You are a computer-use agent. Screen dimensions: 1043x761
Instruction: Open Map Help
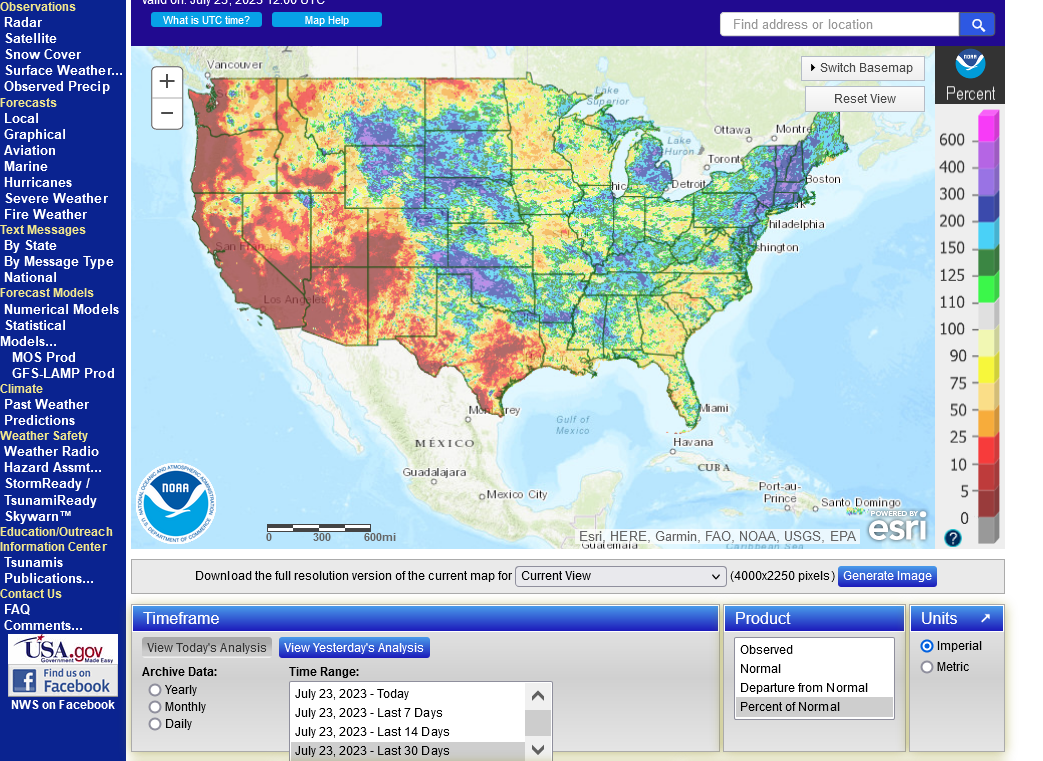pos(327,20)
